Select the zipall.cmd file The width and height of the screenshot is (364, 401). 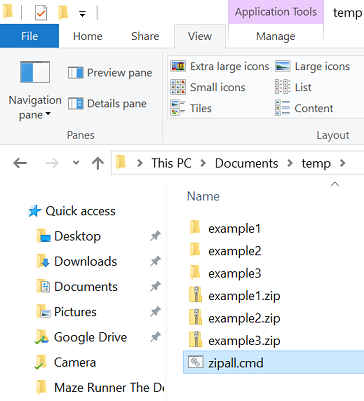pos(274,362)
